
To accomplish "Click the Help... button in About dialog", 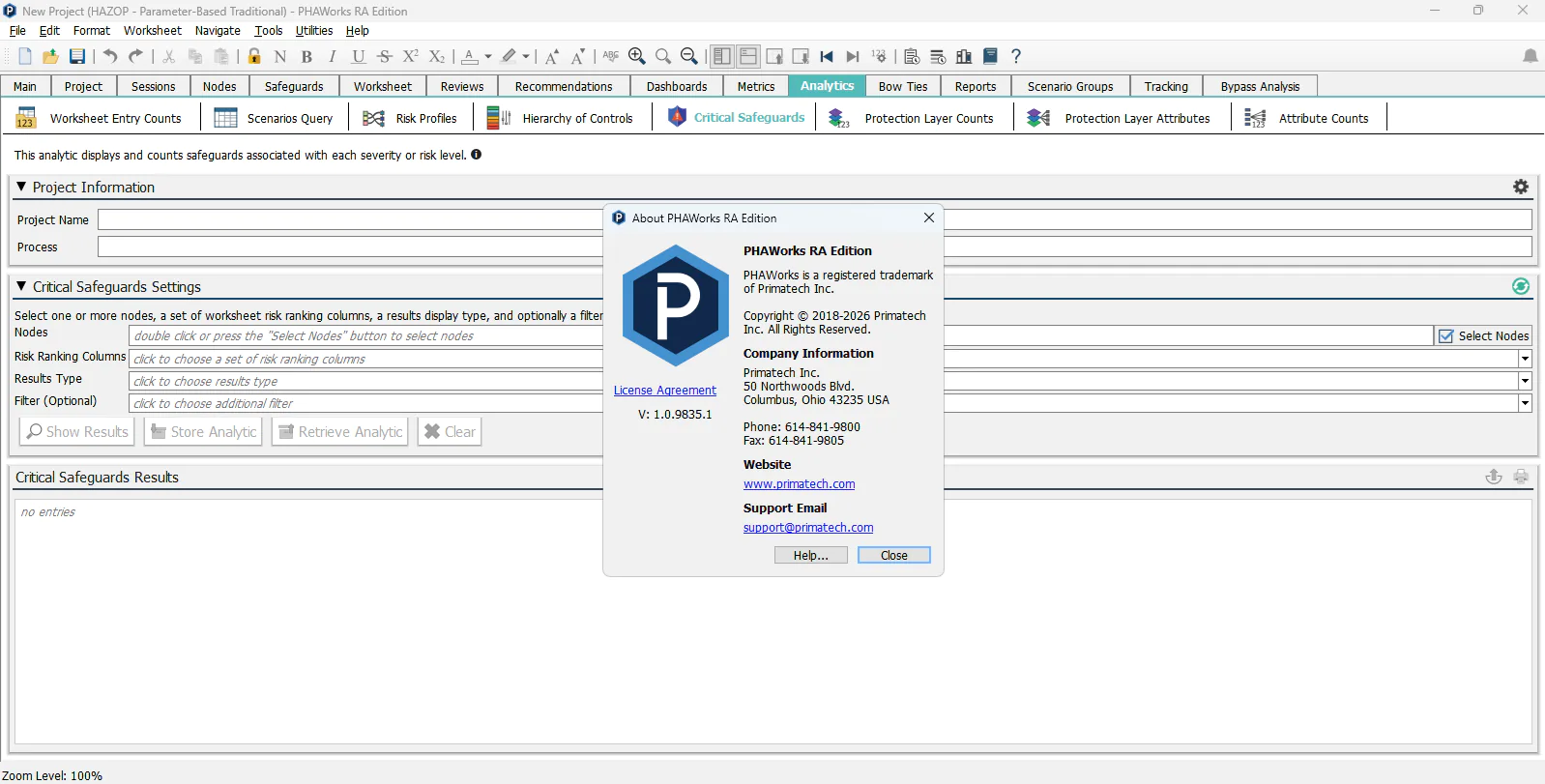I will coord(810,555).
